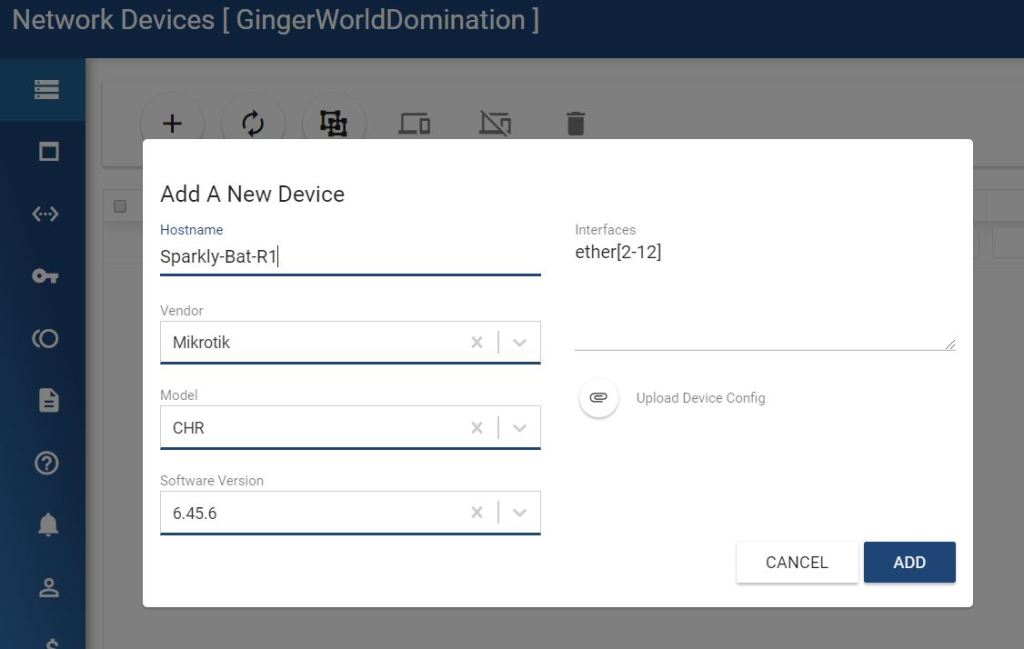This screenshot has width=1024, height=649.
Task: Open the help question mark icon
Action: (47, 463)
